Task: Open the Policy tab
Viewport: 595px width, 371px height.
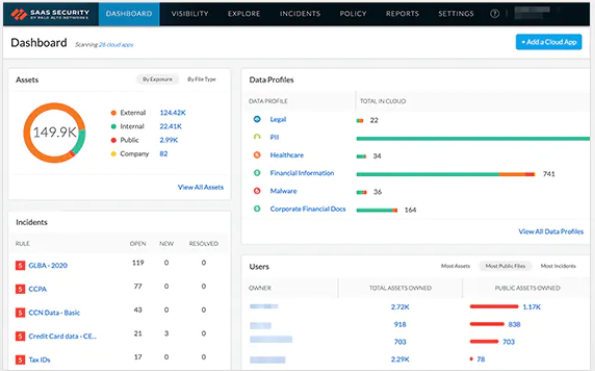Action: [353, 14]
